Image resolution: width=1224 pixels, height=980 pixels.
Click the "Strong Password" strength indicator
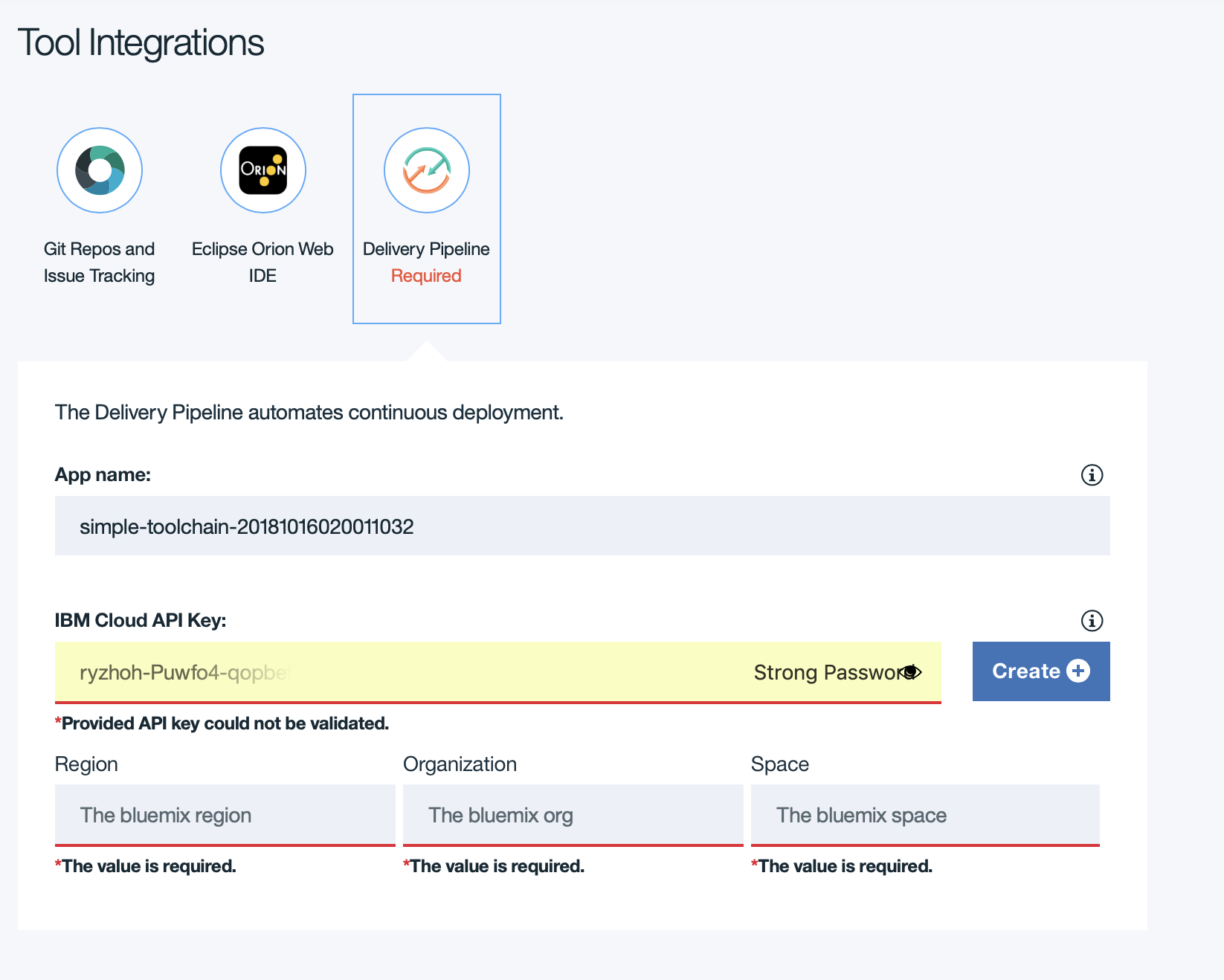pos(824,672)
